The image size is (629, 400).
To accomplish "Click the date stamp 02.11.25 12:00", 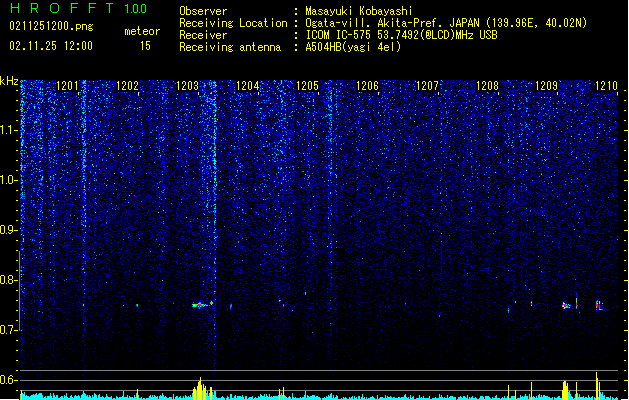I will tap(51, 46).
